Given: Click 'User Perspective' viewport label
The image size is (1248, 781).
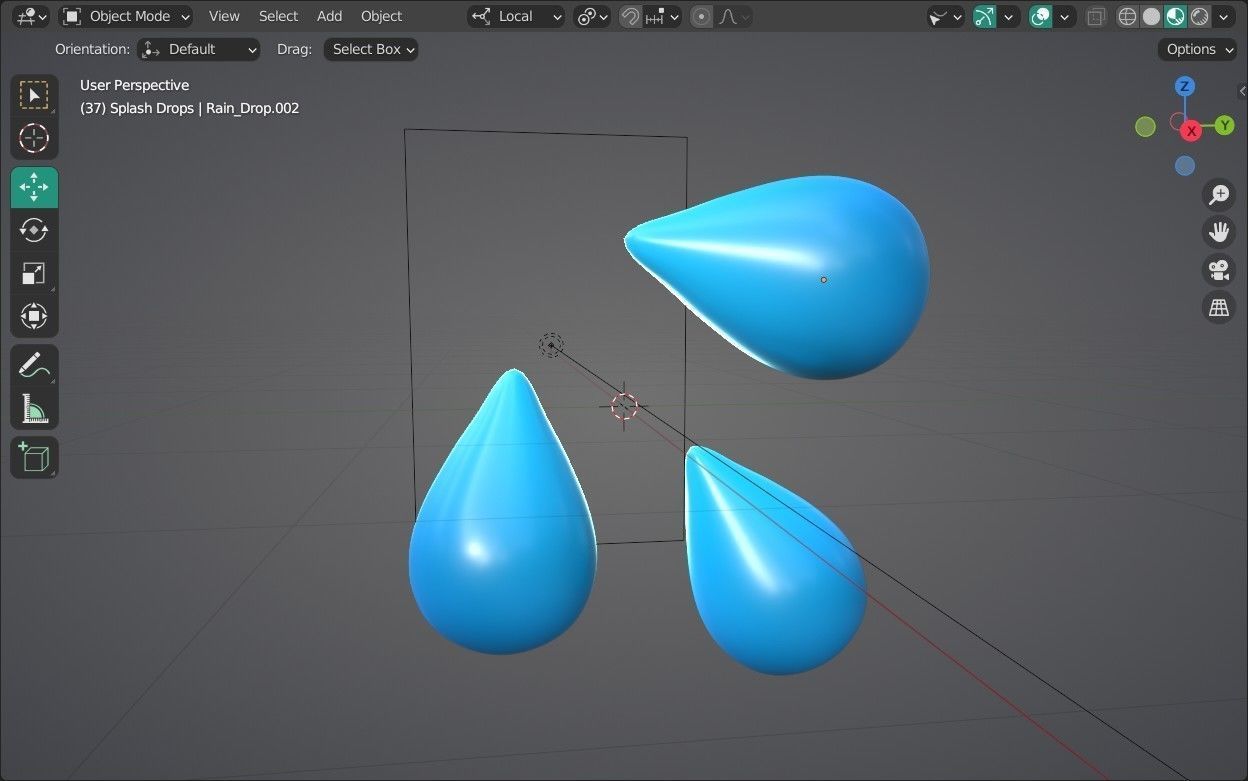Looking at the screenshot, I should (134, 85).
